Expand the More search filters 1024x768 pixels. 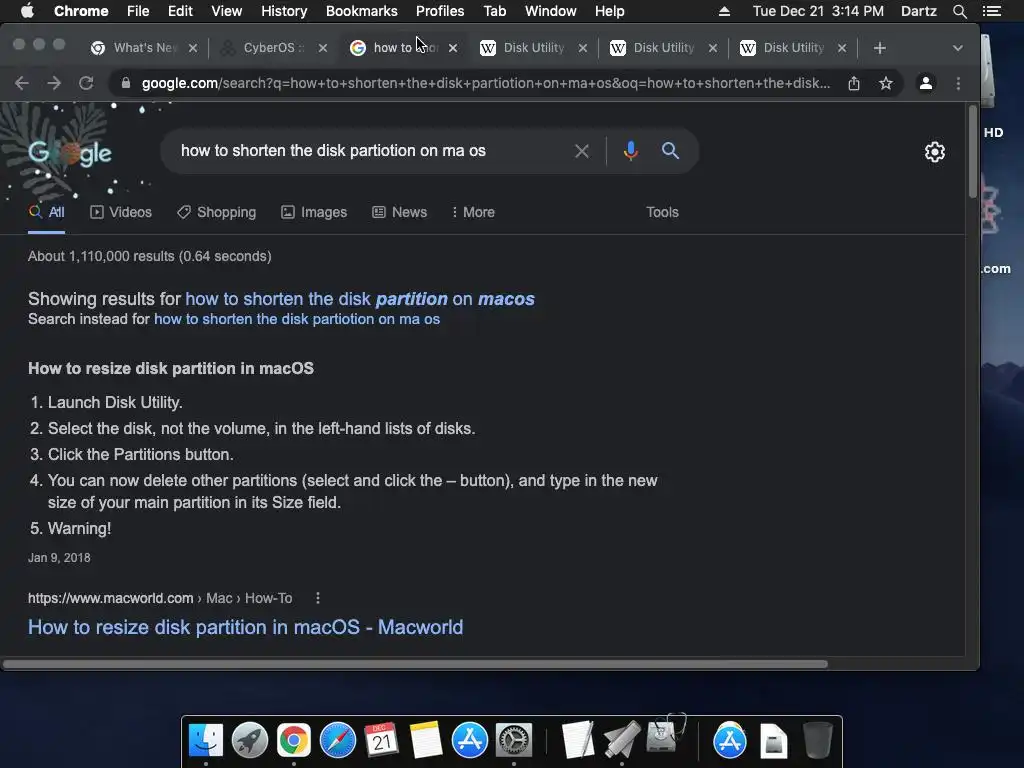click(473, 212)
